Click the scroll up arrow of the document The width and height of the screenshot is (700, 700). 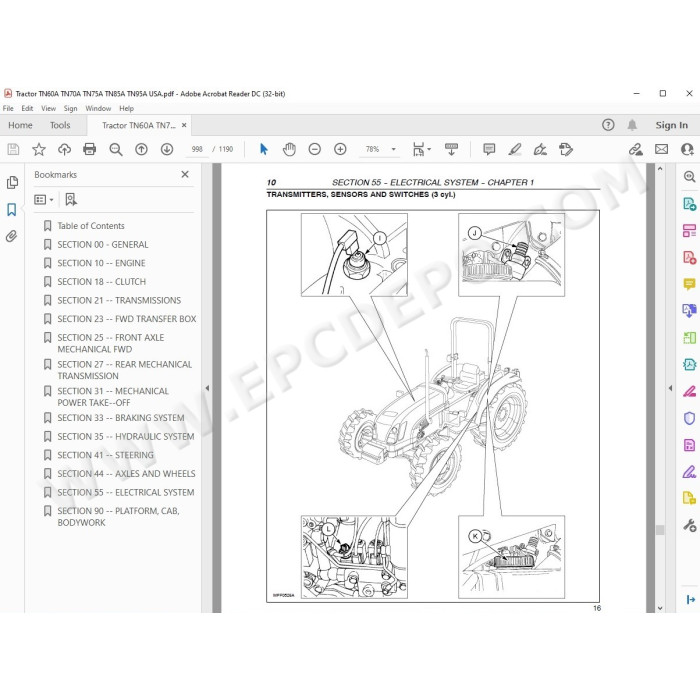[x=660, y=169]
